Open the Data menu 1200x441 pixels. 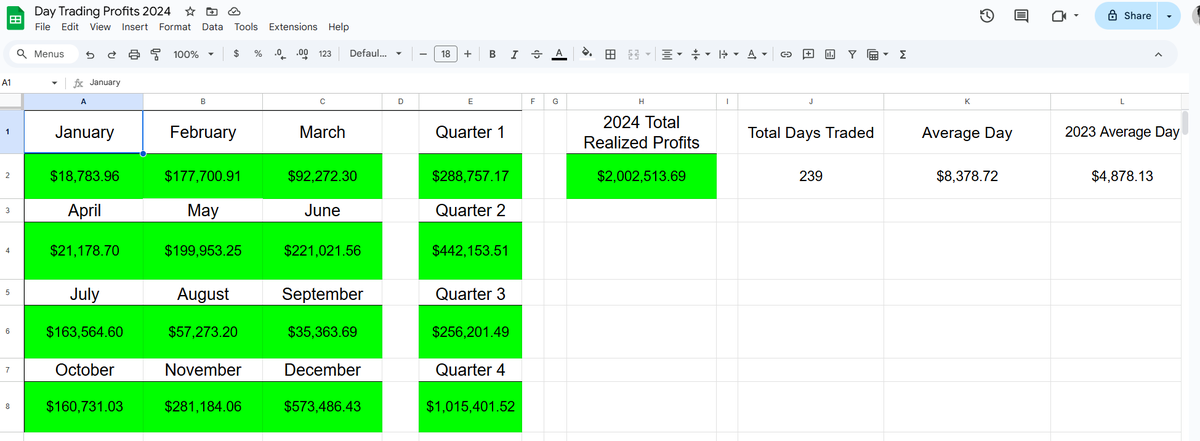212,27
